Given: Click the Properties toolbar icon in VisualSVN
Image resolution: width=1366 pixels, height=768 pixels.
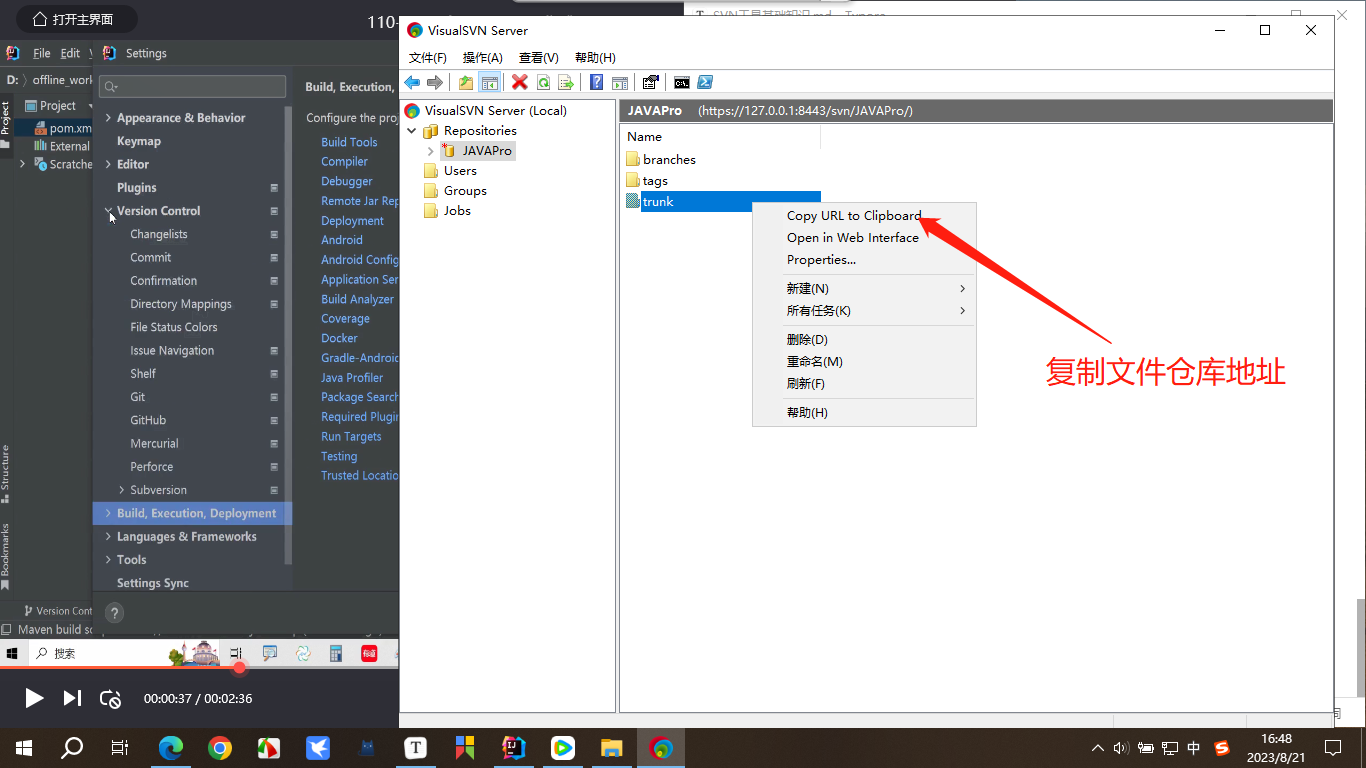Looking at the screenshot, I should coord(651,82).
